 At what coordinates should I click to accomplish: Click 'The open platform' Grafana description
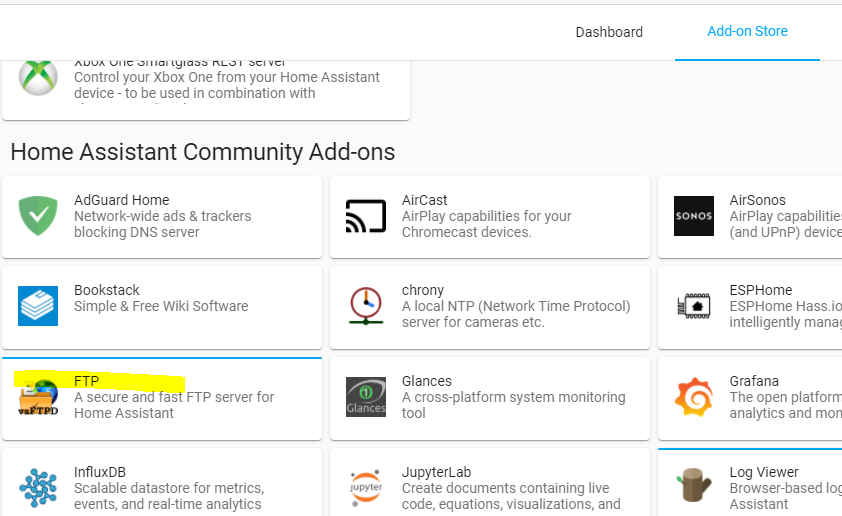point(785,397)
